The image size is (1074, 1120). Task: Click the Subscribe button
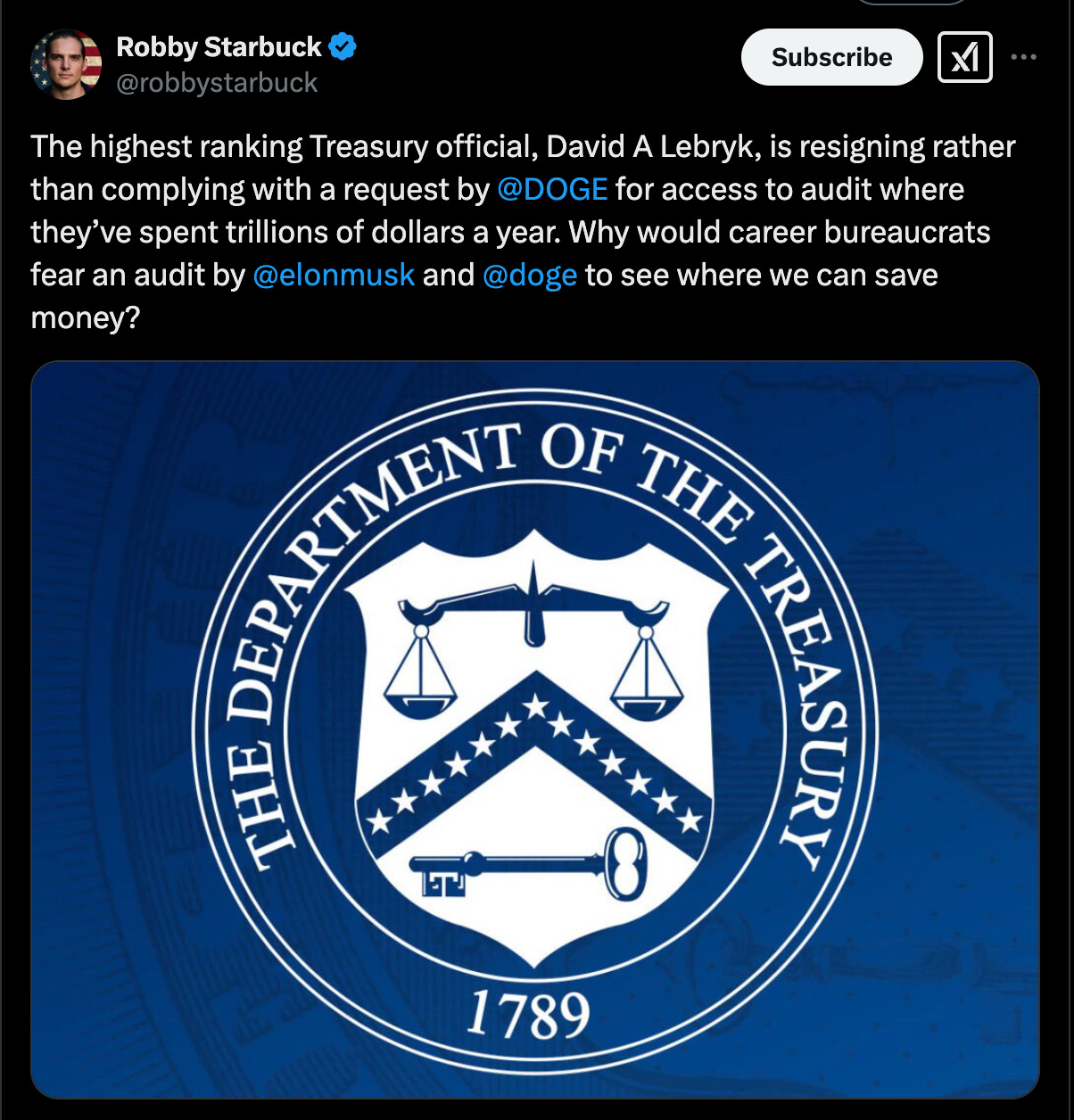click(831, 57)
